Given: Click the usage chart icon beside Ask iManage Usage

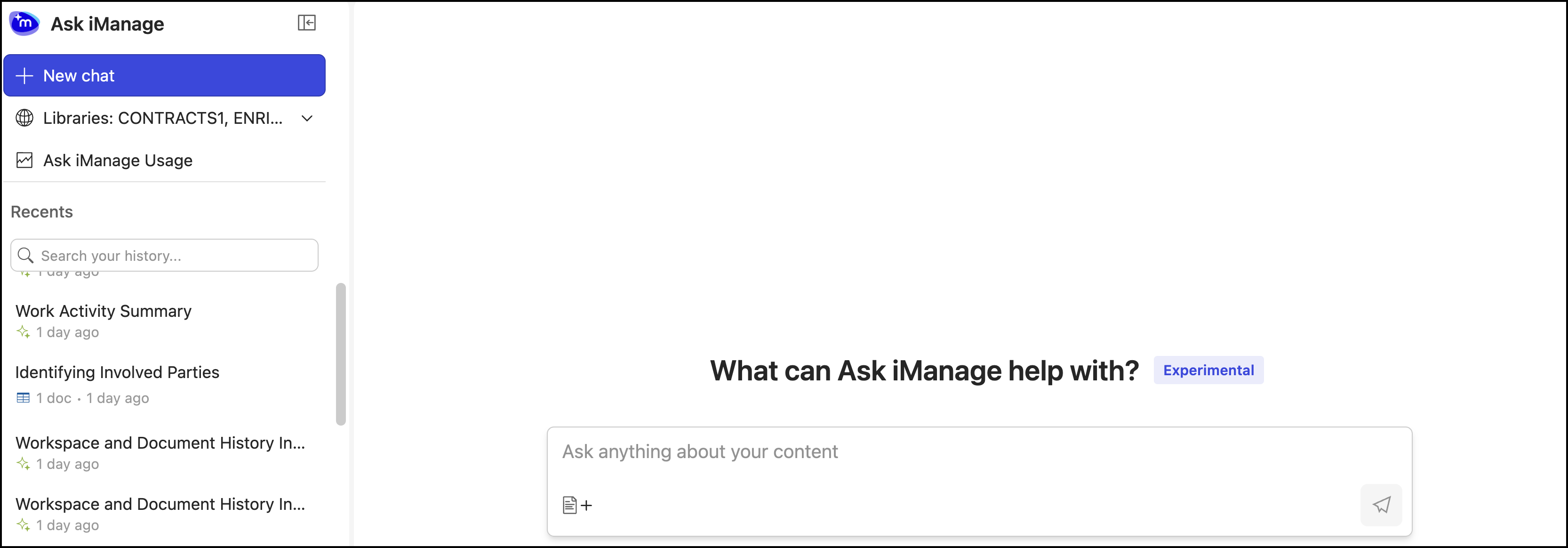Looking at the screenshot, I should pos(24,160).
